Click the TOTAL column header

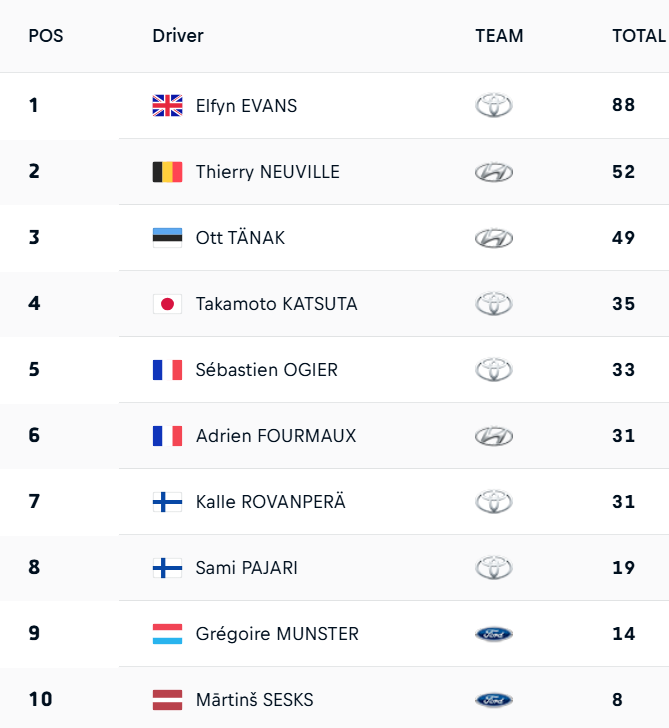pyautogui.click(x=639, y=36)
